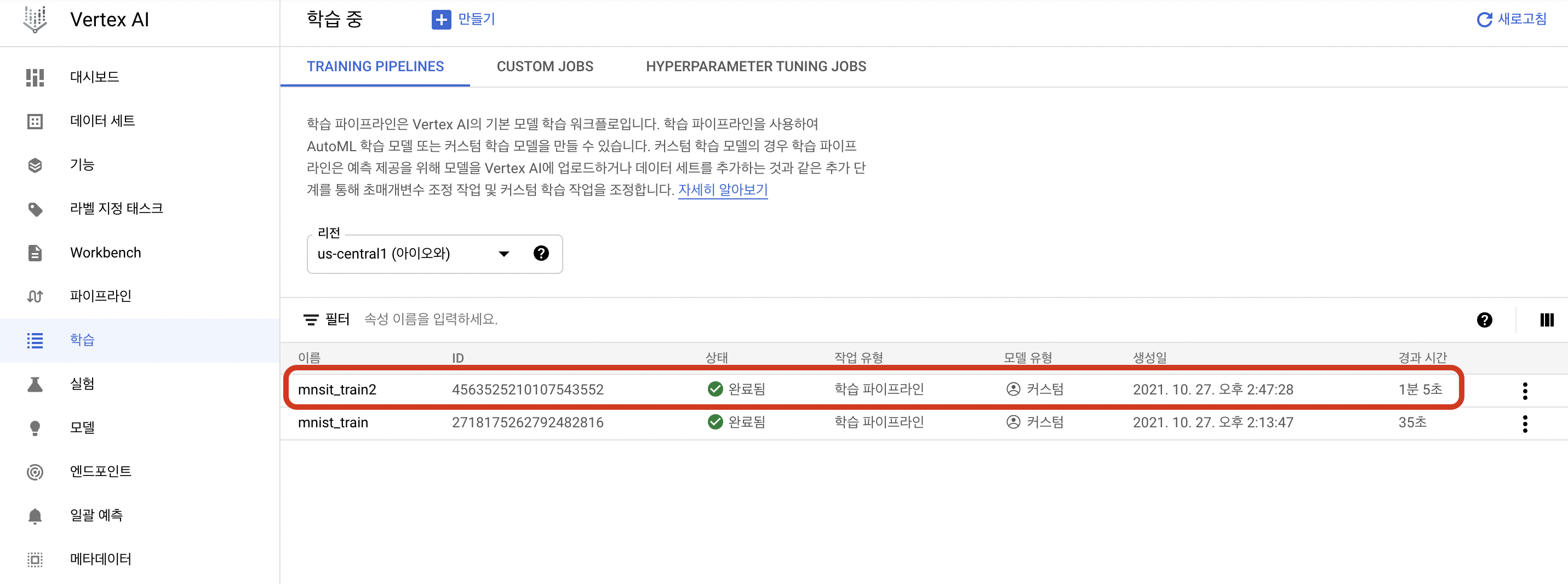This screenshot has width=1568, height=584.
Task: Click the date 2021. 10. 27. 오후 2:13:47
Action: tap(1212, 422)
